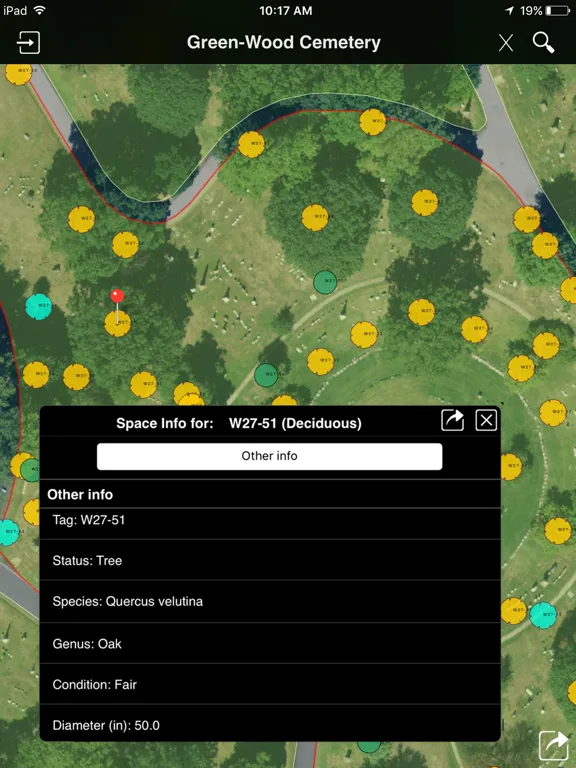Click the X icon beside the search magnifier
Image resolution: width=576 pixels, height=768 pixels.
[506, 43]
